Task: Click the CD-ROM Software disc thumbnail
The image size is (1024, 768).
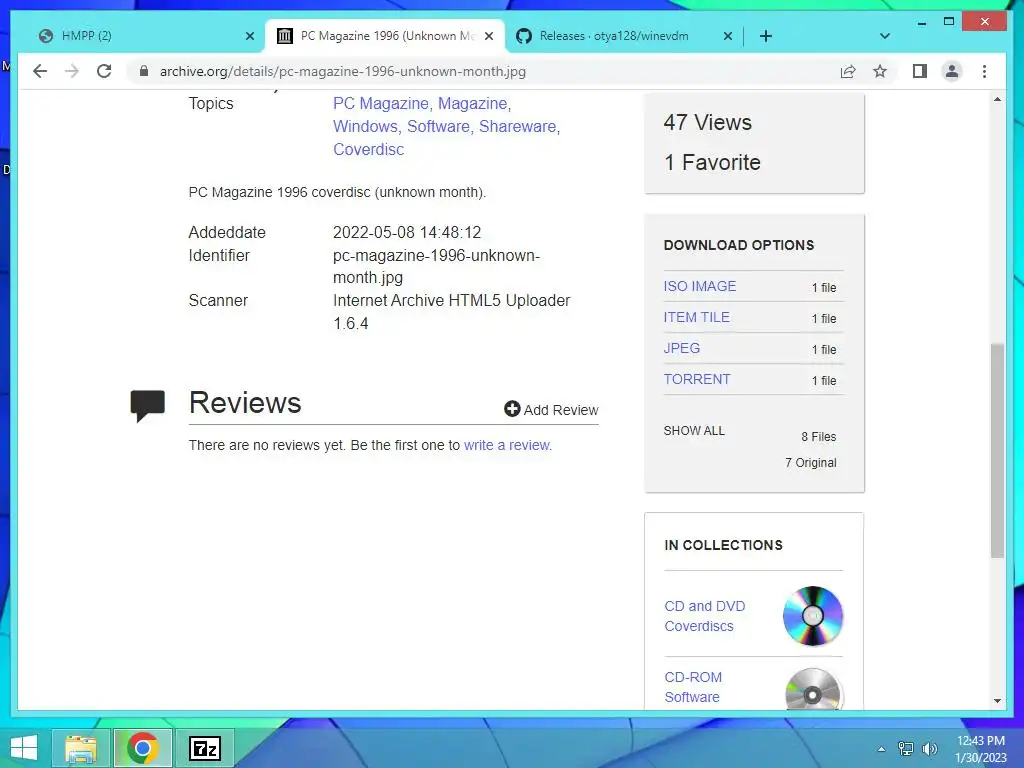Action: [812, 689]
